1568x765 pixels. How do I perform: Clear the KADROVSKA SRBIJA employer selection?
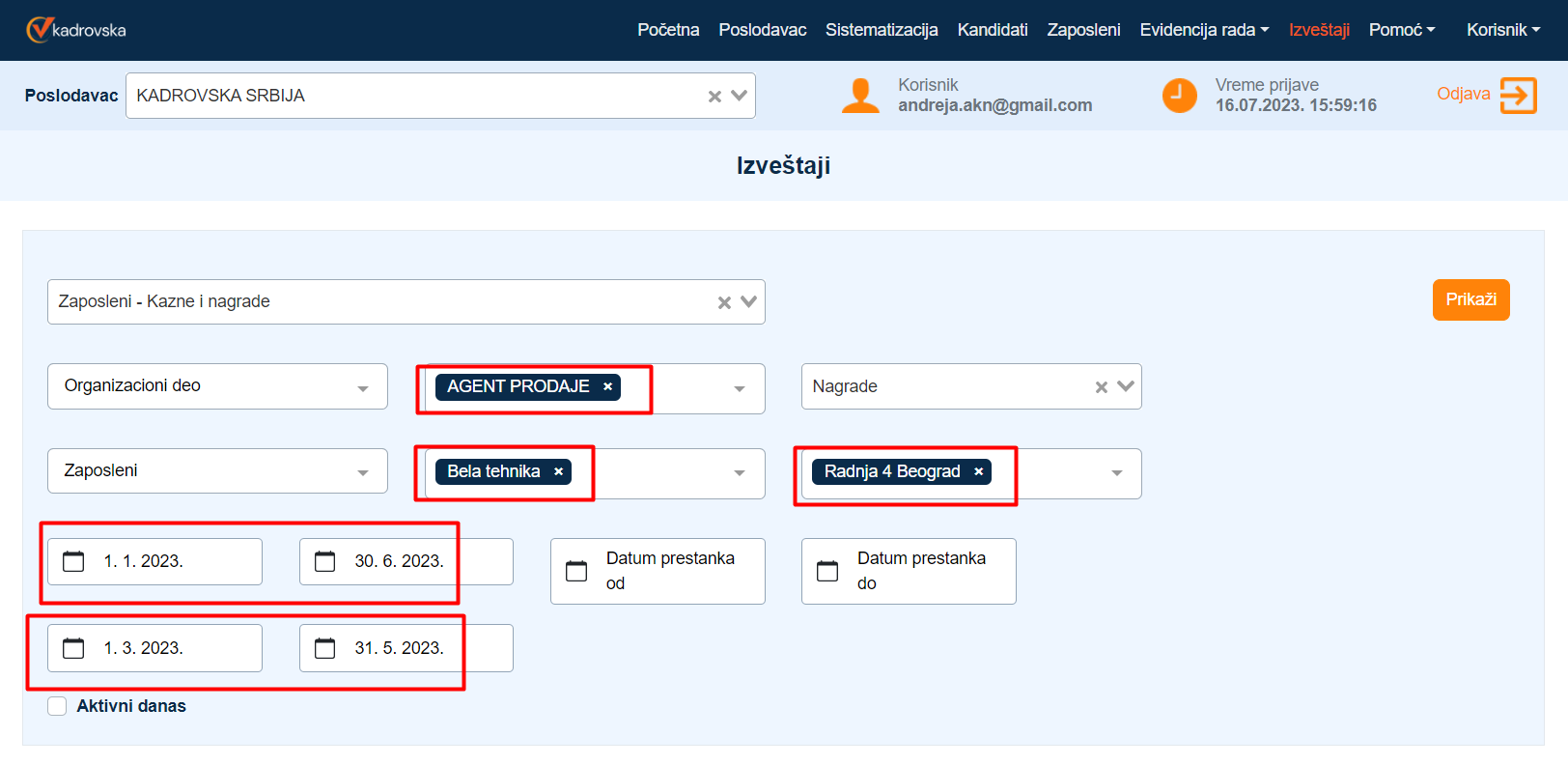click(x=714, y=97)
